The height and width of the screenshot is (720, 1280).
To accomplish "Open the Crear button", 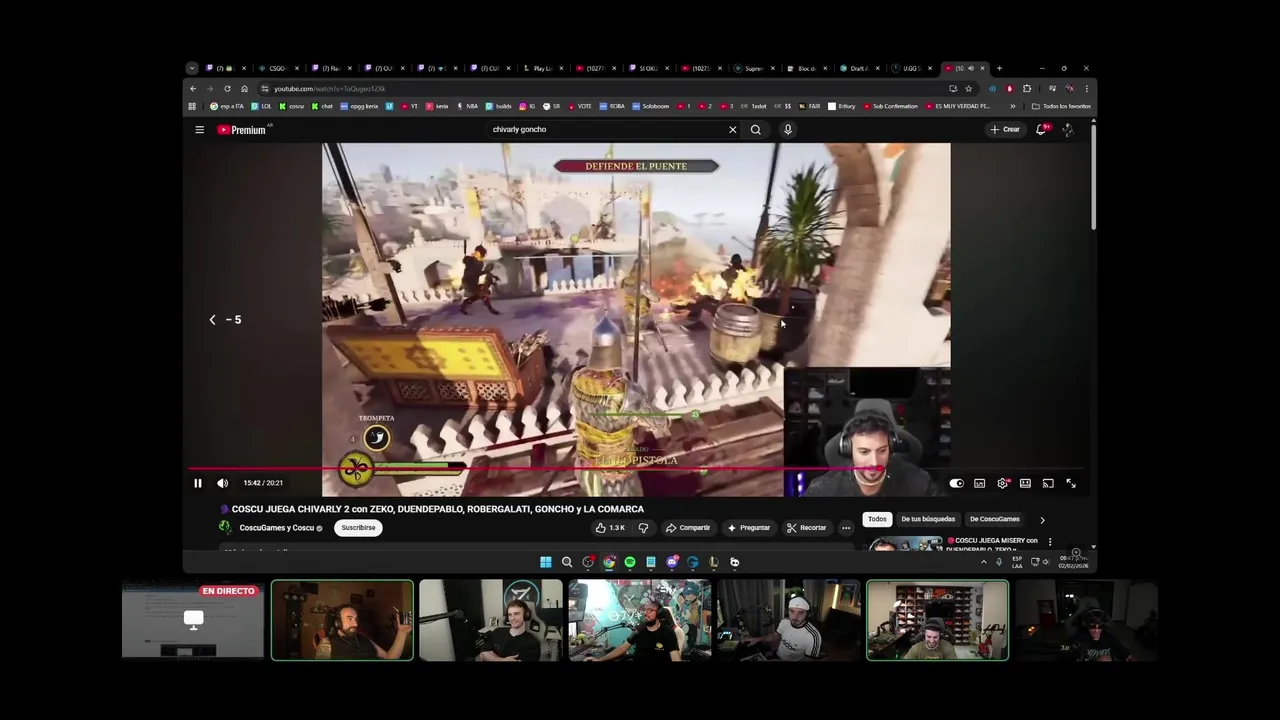I will pos(1005,129).
